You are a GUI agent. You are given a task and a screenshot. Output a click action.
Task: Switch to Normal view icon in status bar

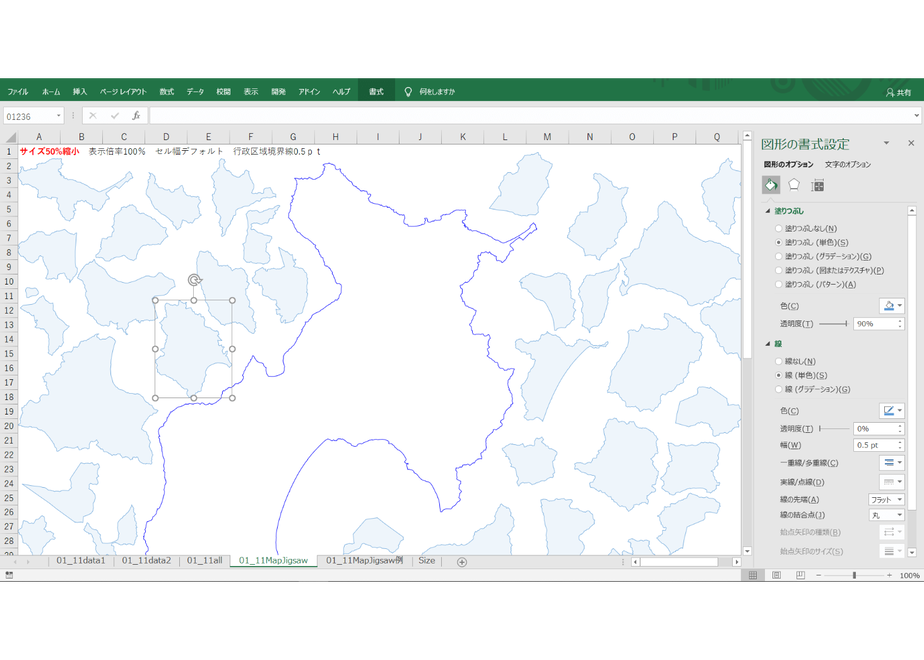(753, 575)
